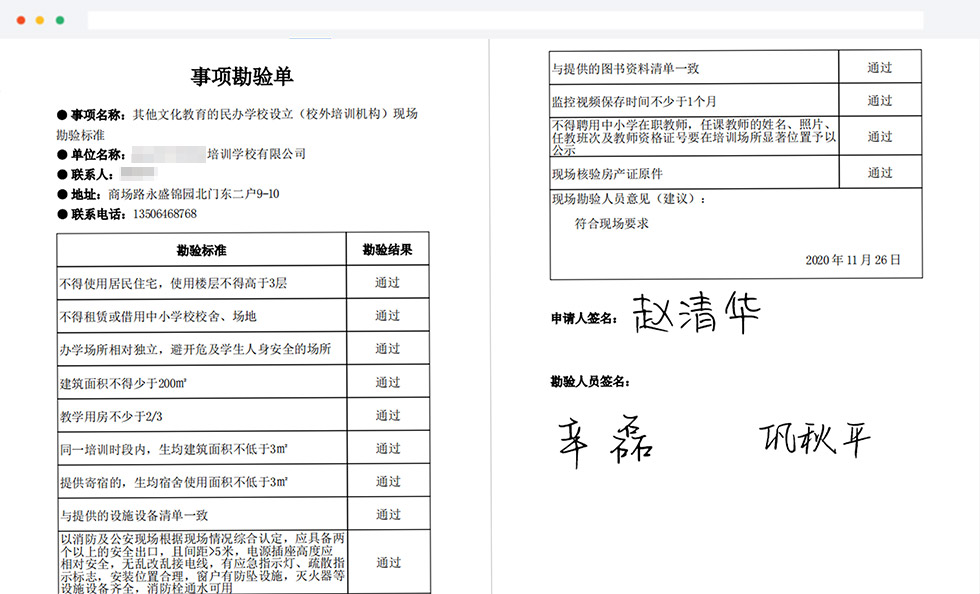The image size is (980, 594).
Task: Click the date 2020年11月26日
Action: point(852,260)
